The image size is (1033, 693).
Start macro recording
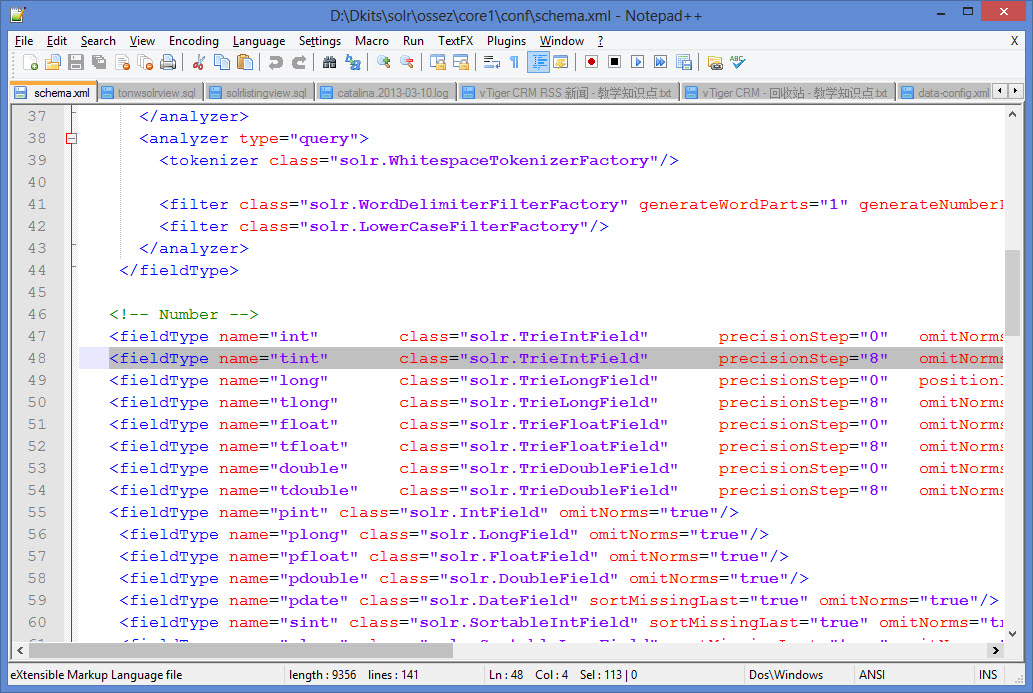pos(591,63)
